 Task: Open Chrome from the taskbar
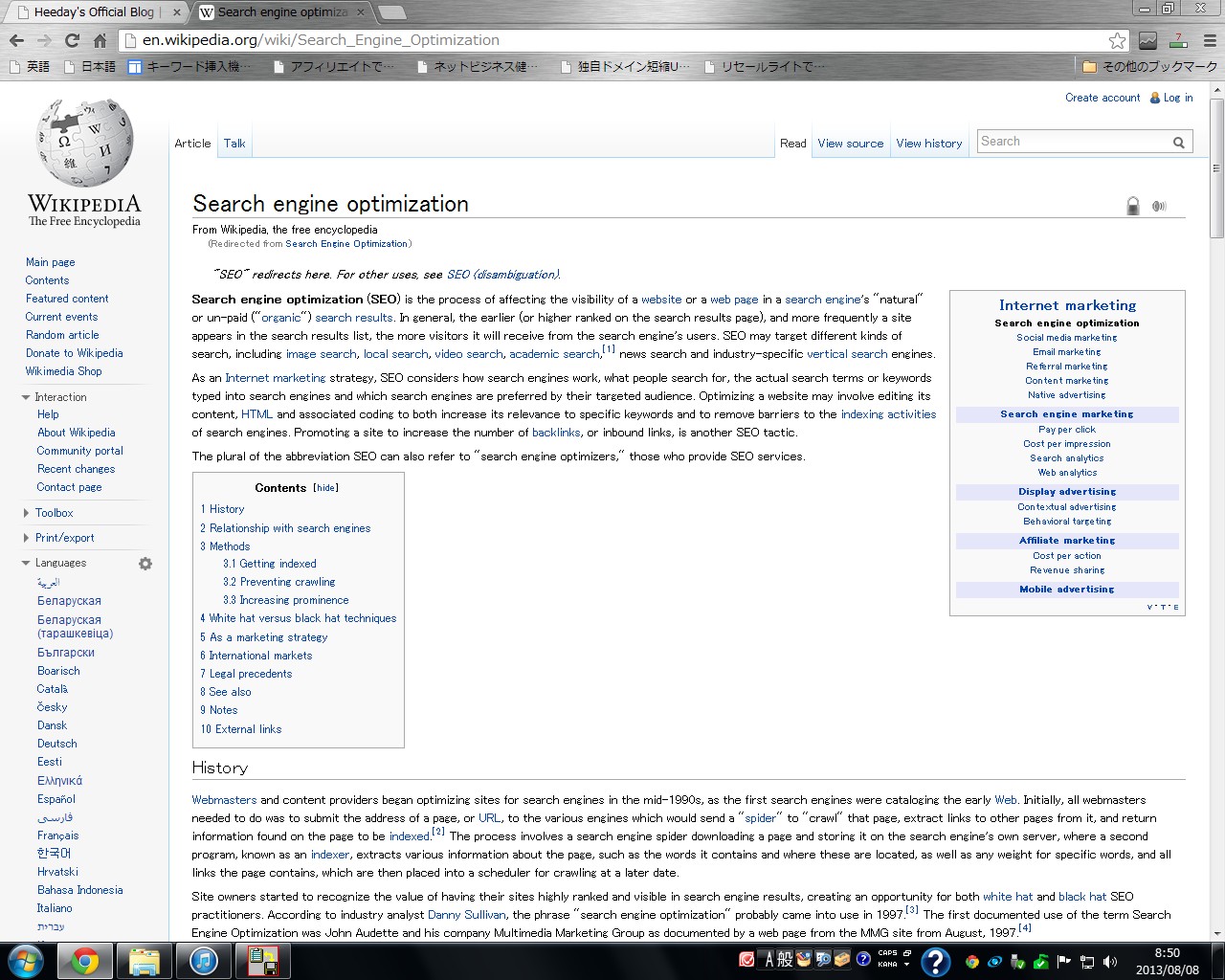pos(84,961)
